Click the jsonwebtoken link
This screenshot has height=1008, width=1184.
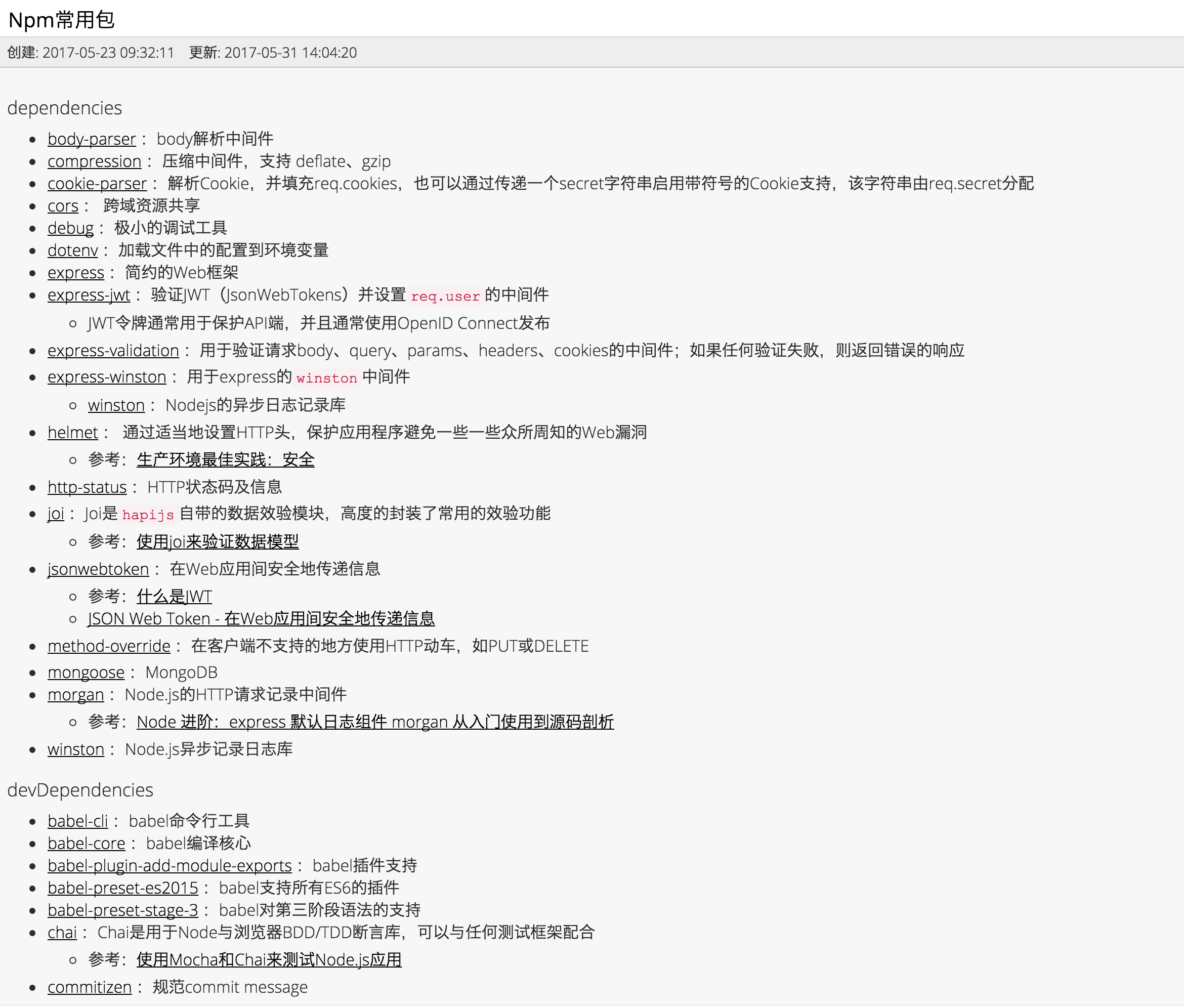point(98,569)
